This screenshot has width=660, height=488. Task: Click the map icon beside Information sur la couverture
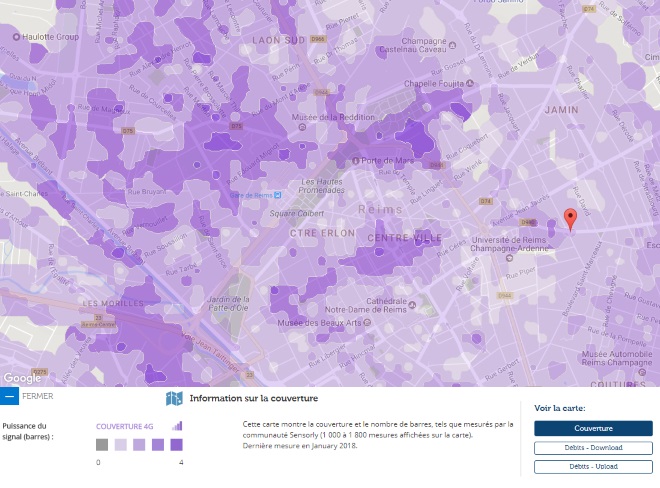pos(174,398)
